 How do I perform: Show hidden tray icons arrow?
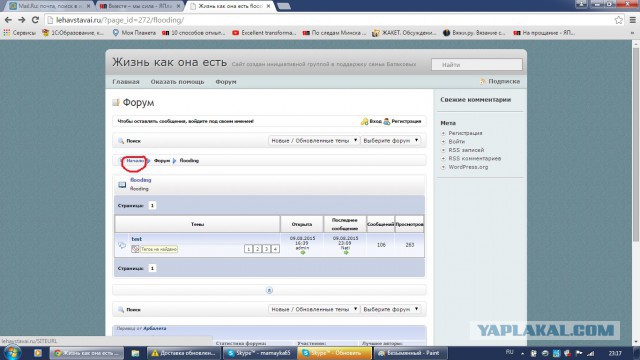pos(522,353)
